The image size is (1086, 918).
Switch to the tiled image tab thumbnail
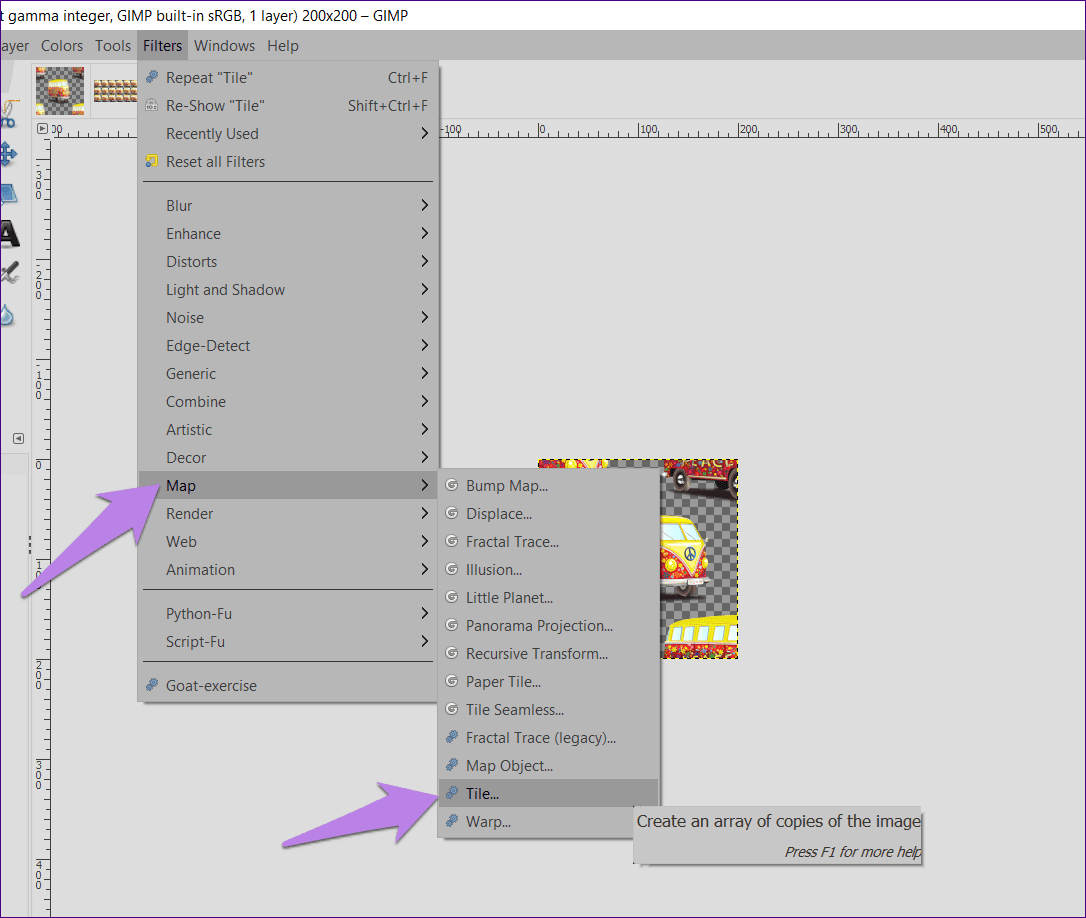(115, 91)
